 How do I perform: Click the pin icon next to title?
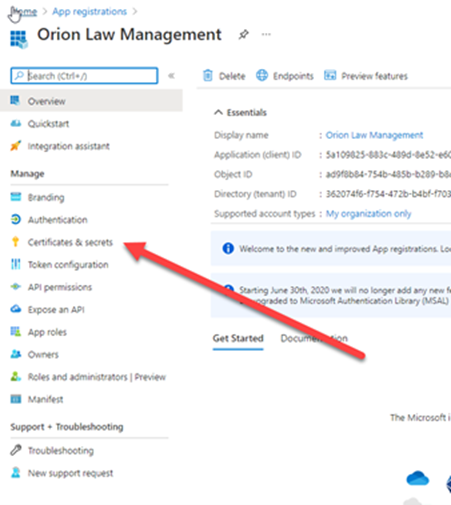(x=243, y=34)
